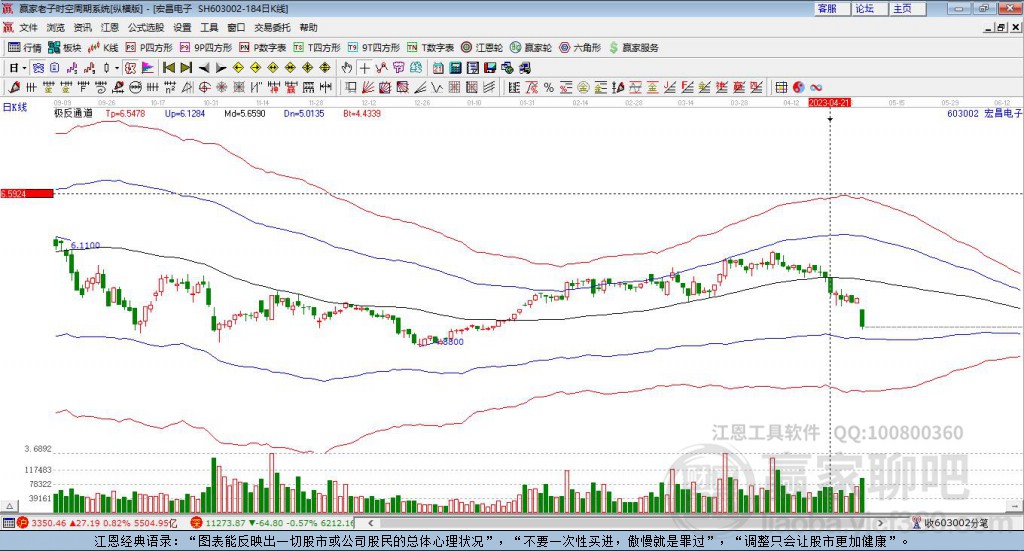Select the red target circle tool

[204, 87]
